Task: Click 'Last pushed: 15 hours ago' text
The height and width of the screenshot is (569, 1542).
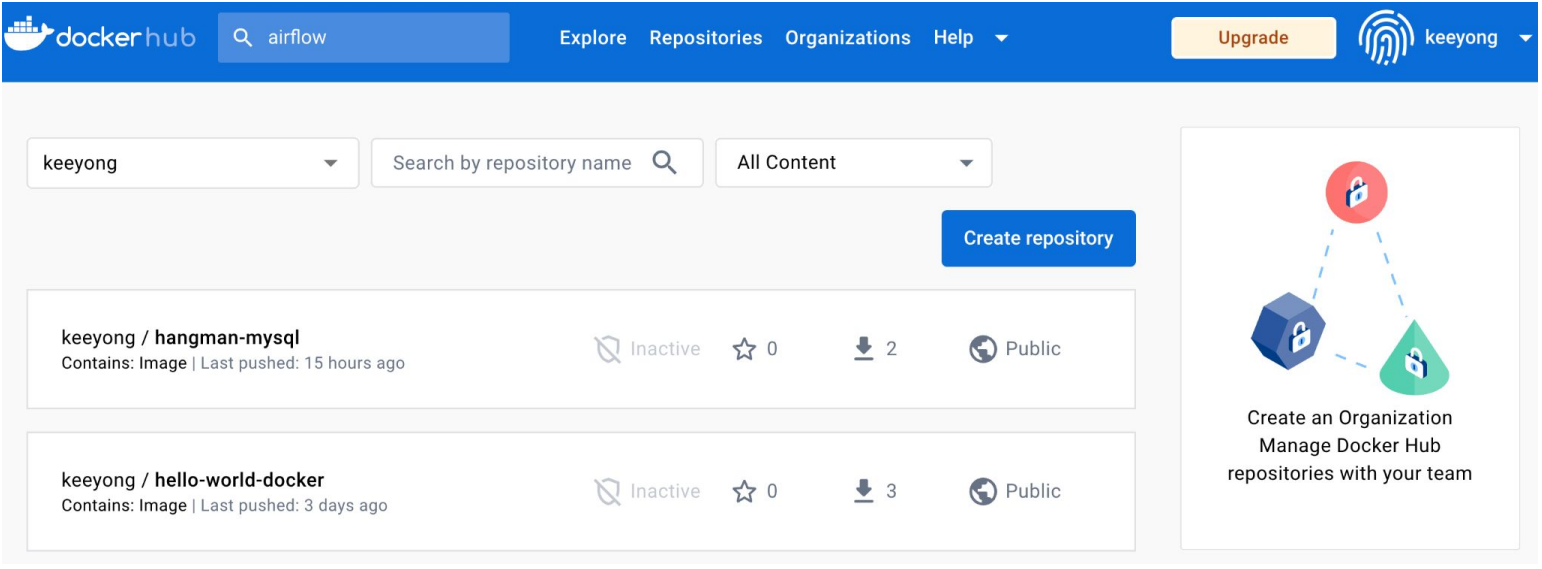Action: click(302, 364)
